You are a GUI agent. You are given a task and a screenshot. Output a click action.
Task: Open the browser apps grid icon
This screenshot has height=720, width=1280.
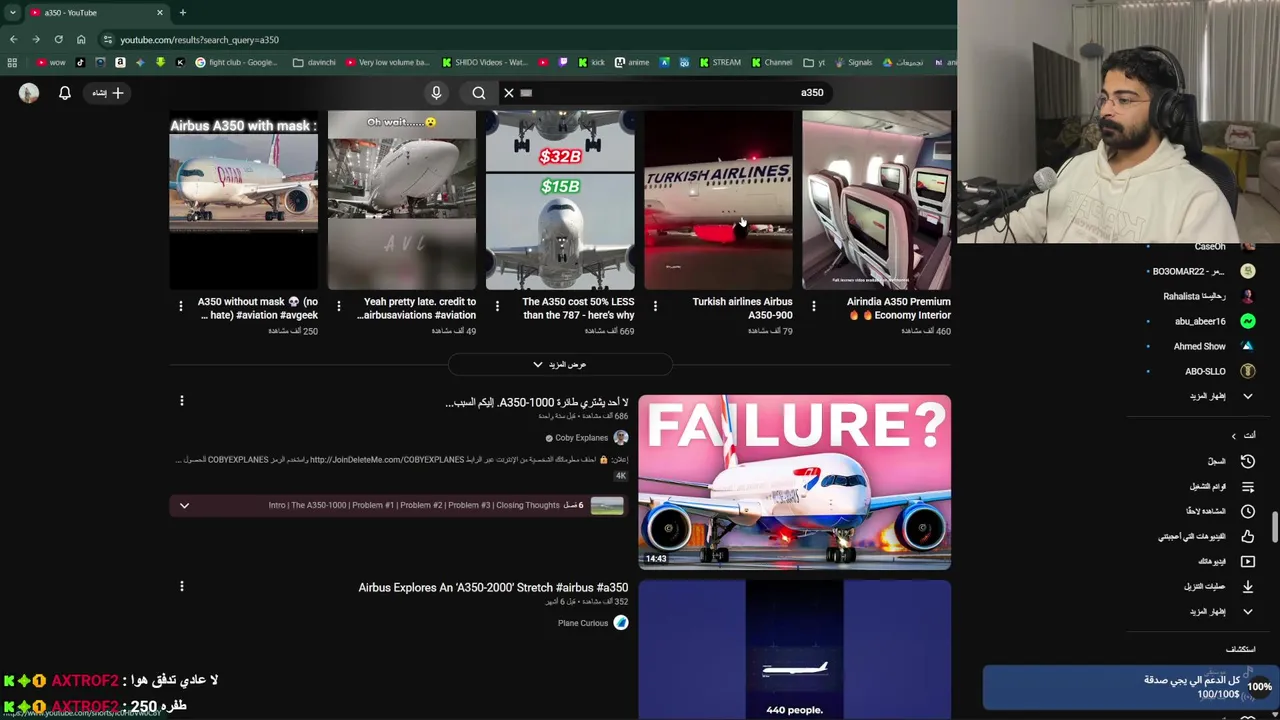12,62
